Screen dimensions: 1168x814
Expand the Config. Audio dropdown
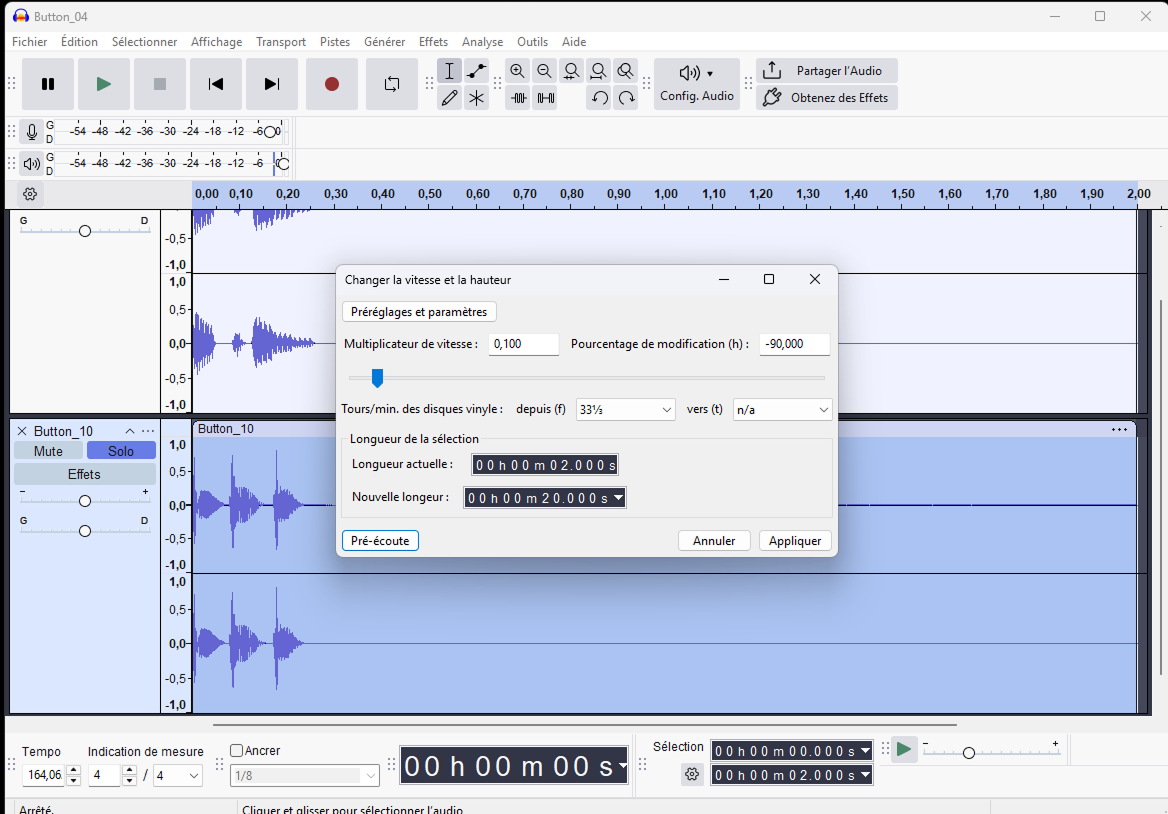point(697,84)
